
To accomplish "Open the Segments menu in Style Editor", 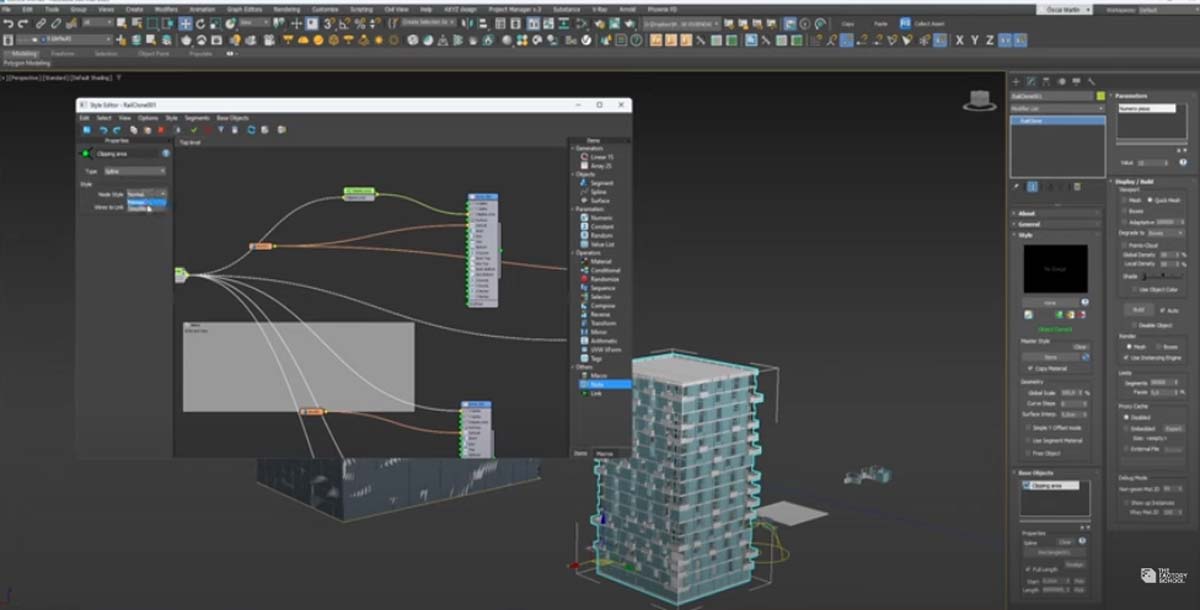I will point(197,118).
